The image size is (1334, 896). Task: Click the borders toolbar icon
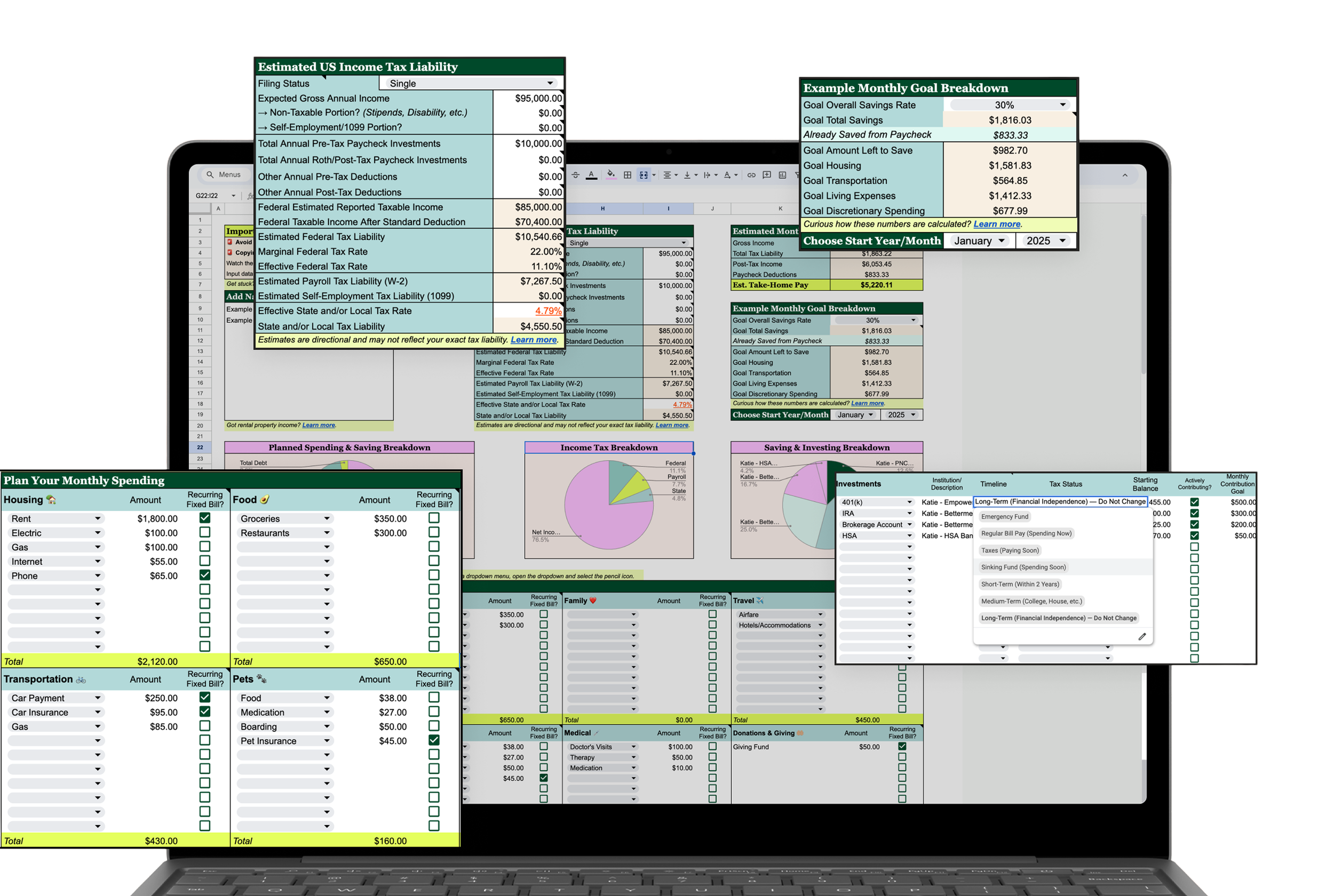click(628, 175)
